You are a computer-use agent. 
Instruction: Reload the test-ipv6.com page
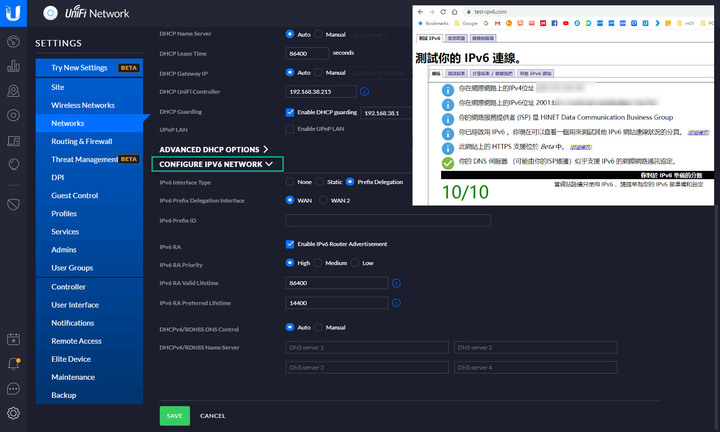click(x=443, y=12)
